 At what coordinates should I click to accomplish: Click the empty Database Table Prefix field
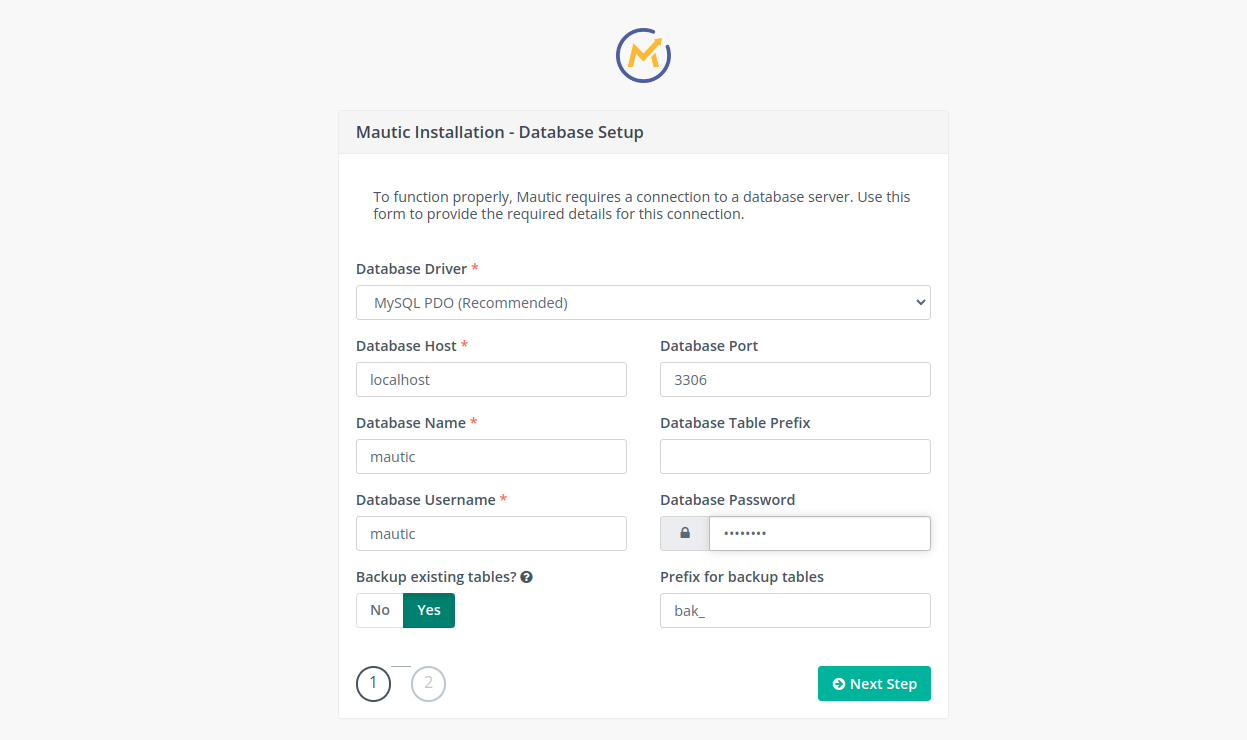[x=795, y=457]
